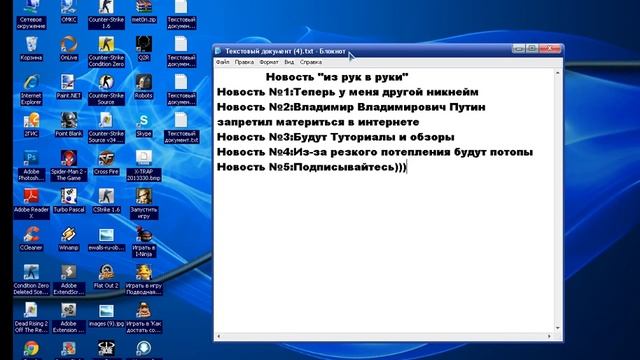This screenshot has width=640, height=360.
Task: Select the CStrike 1.6 desktop shortcut
Action: pyautogui.click(x=106, y=201)
